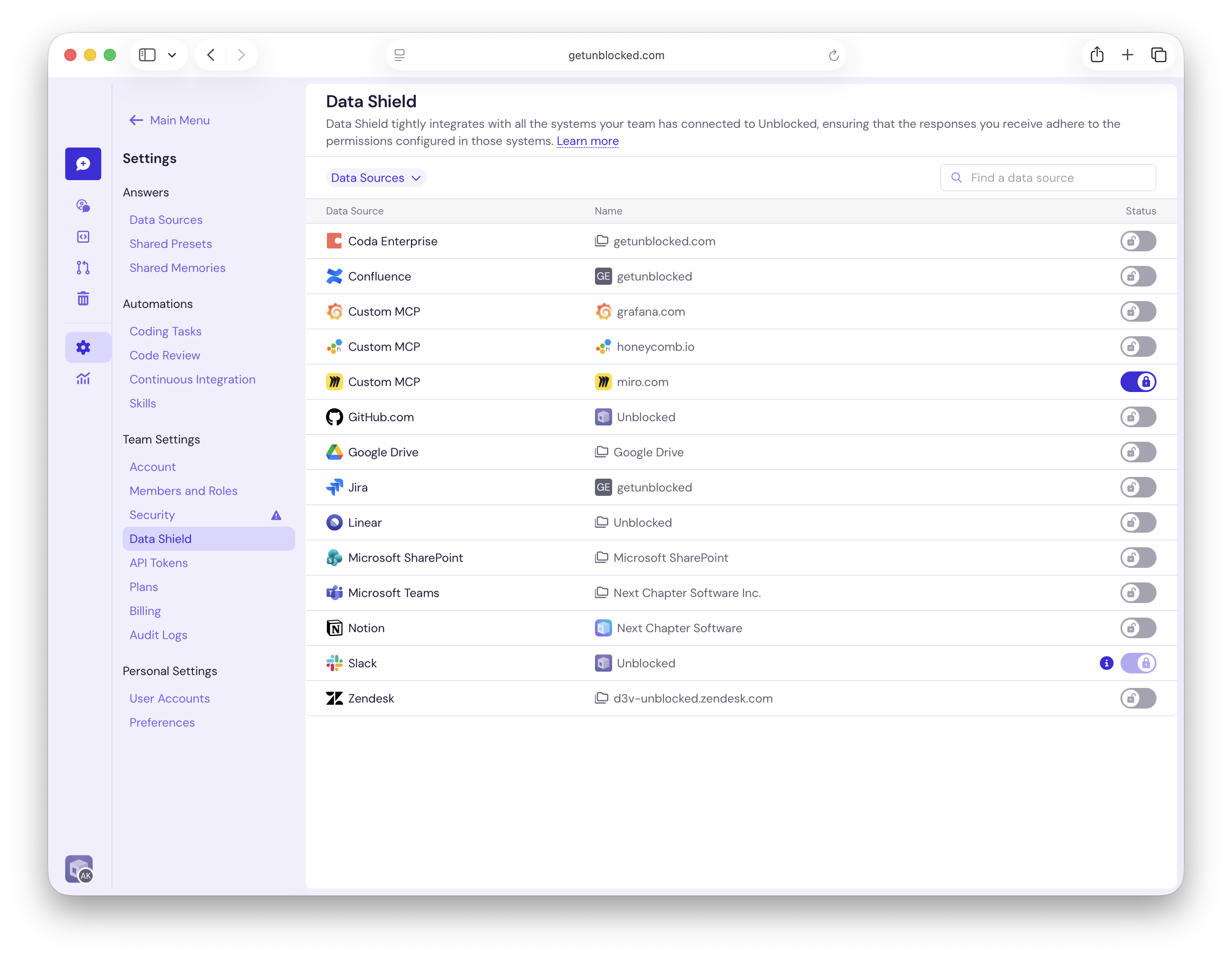The width and height of the screenshot is (1232, 959).
Task: Enable Data Shield for Zendesk
Action: pos(1138,698)
